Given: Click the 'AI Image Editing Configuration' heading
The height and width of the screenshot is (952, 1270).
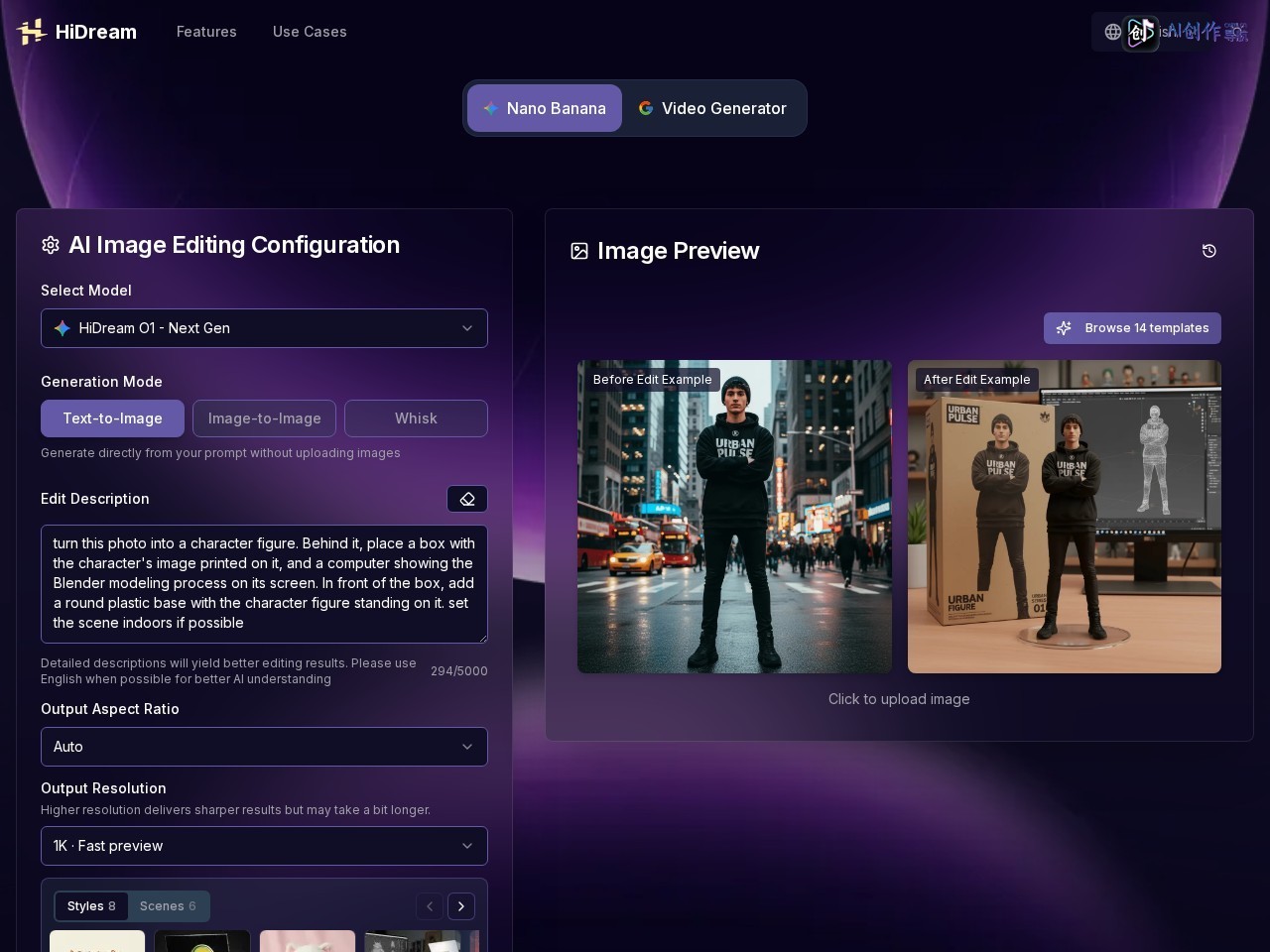Looking at the screenshot, I should 234,245.
